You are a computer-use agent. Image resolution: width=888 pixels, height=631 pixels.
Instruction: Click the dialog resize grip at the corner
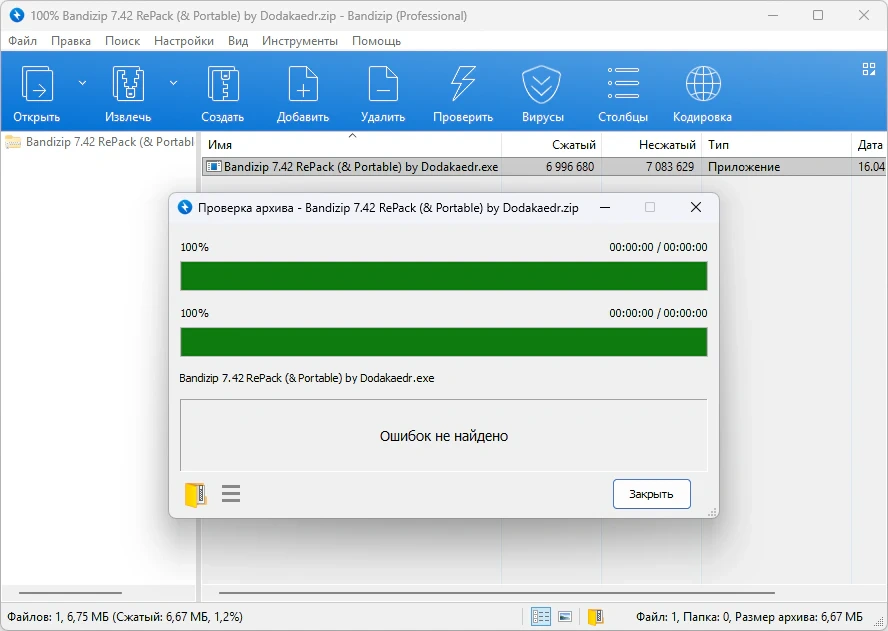pos(712,511)
